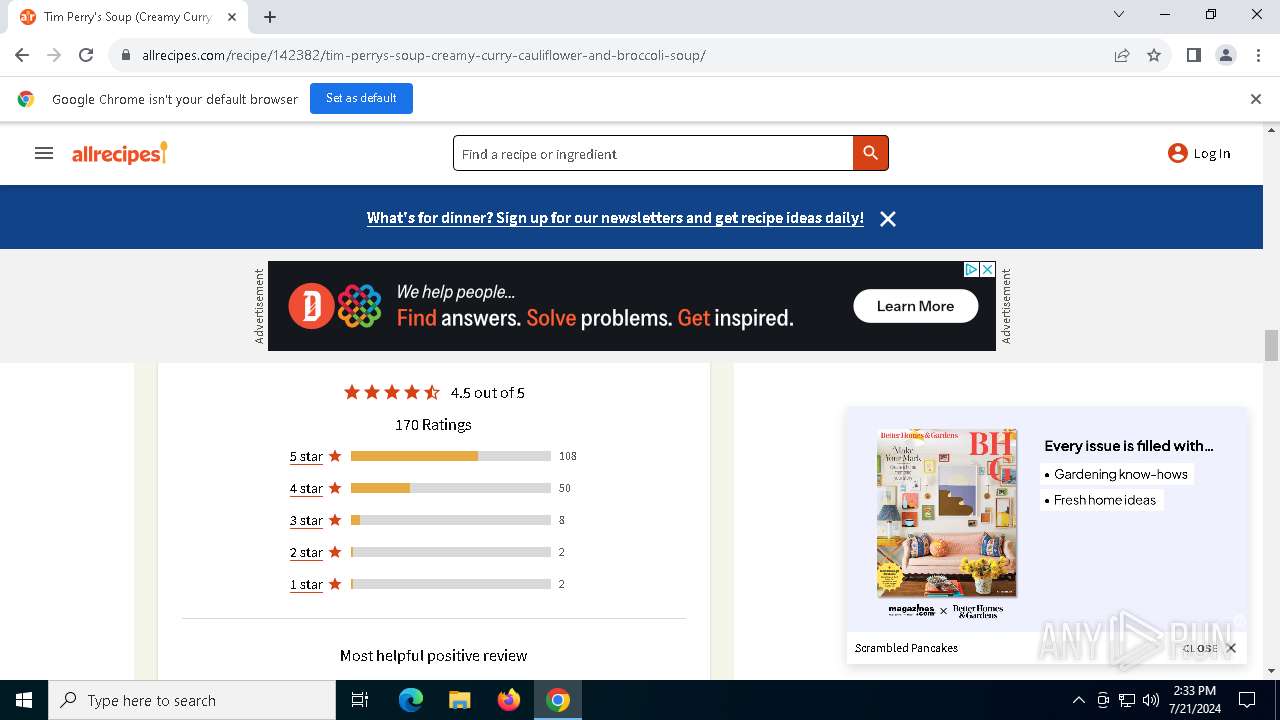Share this page icon in address bar
Image resolution: width=1280 pixels, height=720 pixels.
[x=1122, y=55]
